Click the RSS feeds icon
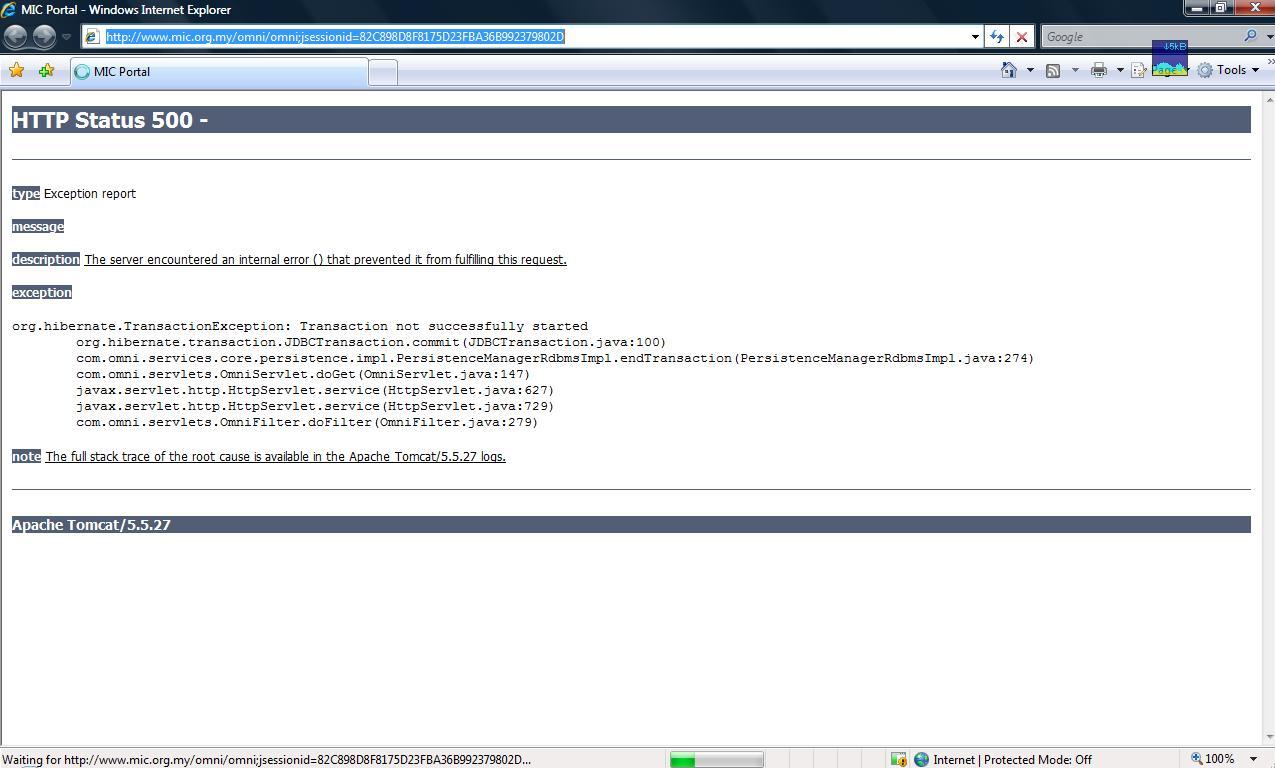 pyautogui.click(x=1053, y=70)
